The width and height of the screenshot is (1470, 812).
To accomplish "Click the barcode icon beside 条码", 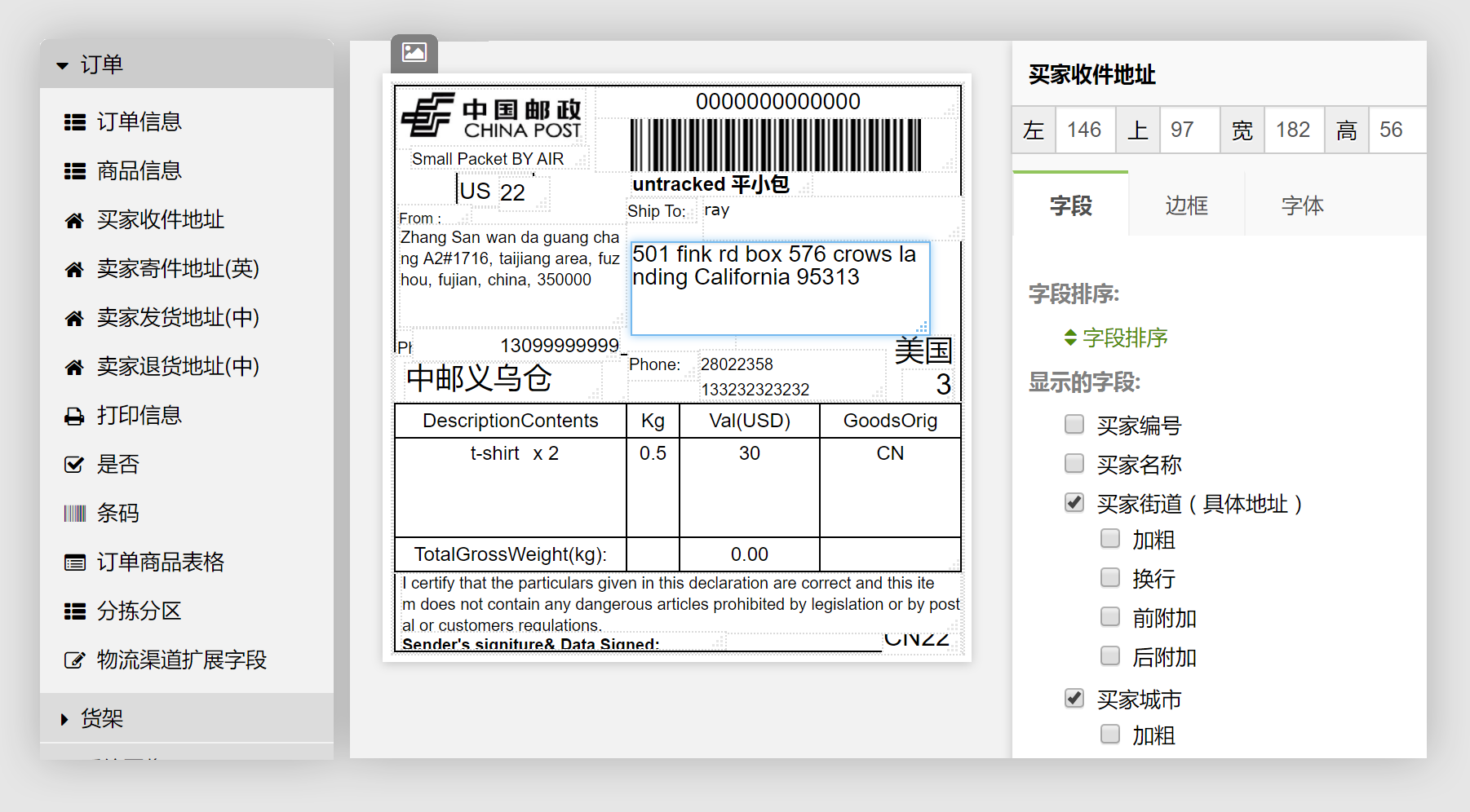I will (x=75, y=514).
